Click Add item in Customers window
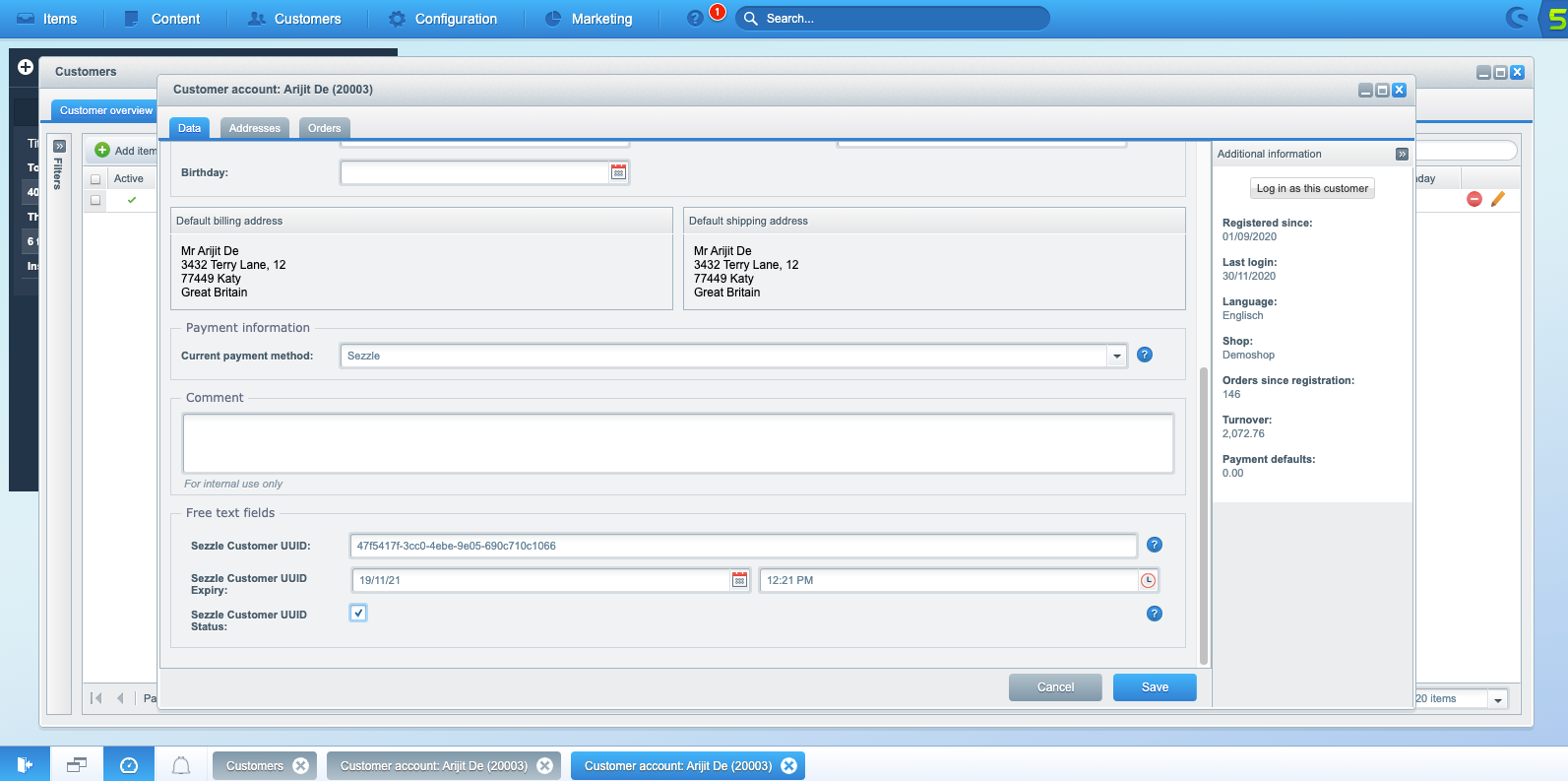This screenshot has height=781, width=1568. 125,151
